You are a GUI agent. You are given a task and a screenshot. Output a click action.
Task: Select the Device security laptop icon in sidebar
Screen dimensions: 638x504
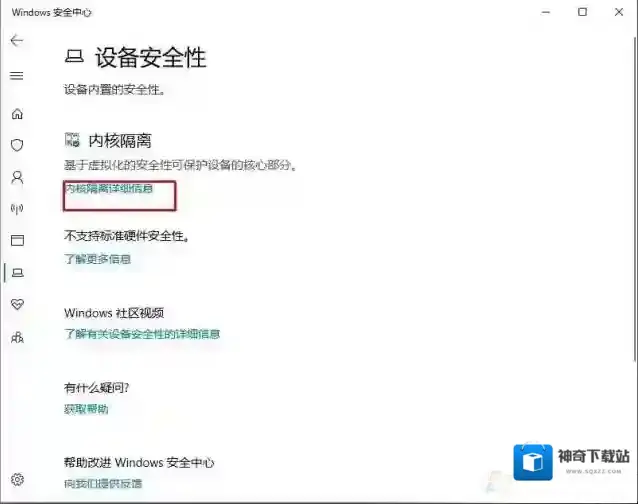[17, 272]
